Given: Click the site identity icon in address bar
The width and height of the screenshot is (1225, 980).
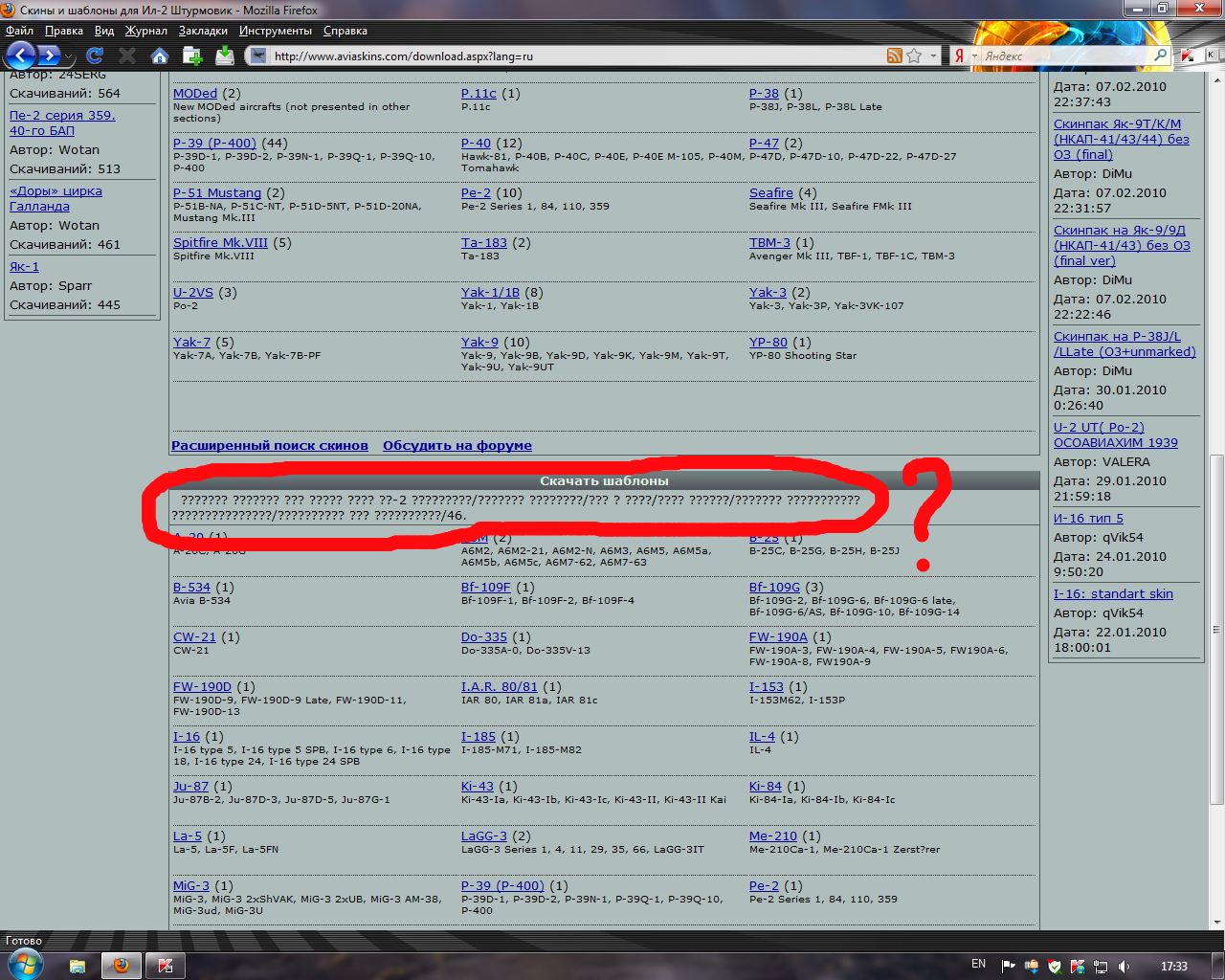Looking at the screenshot, I should tap(258, 56).
